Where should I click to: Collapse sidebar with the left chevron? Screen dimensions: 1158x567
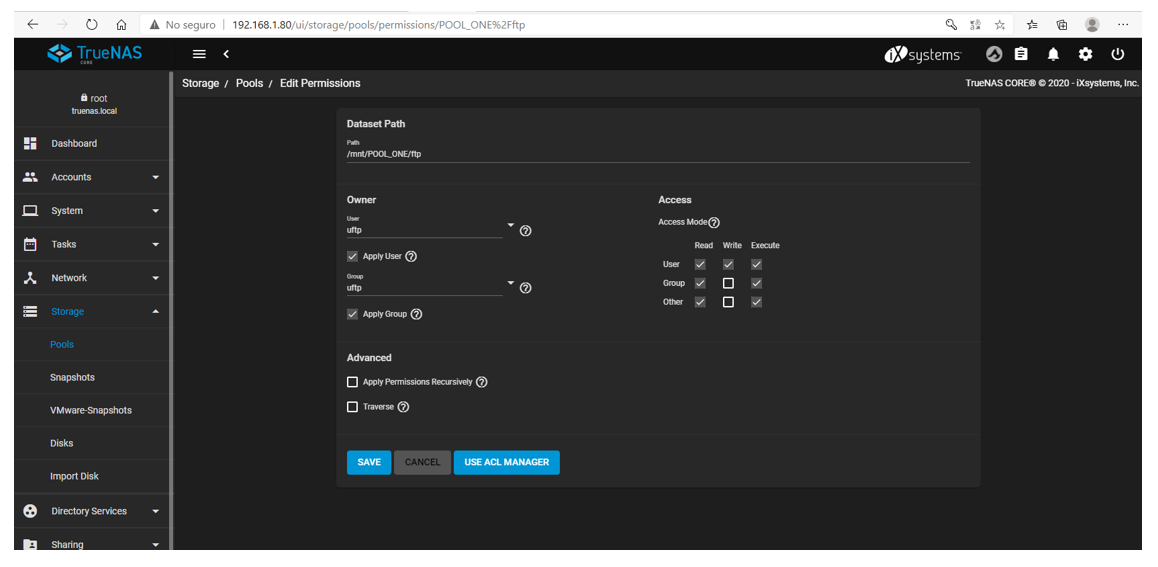pos(226,54)
